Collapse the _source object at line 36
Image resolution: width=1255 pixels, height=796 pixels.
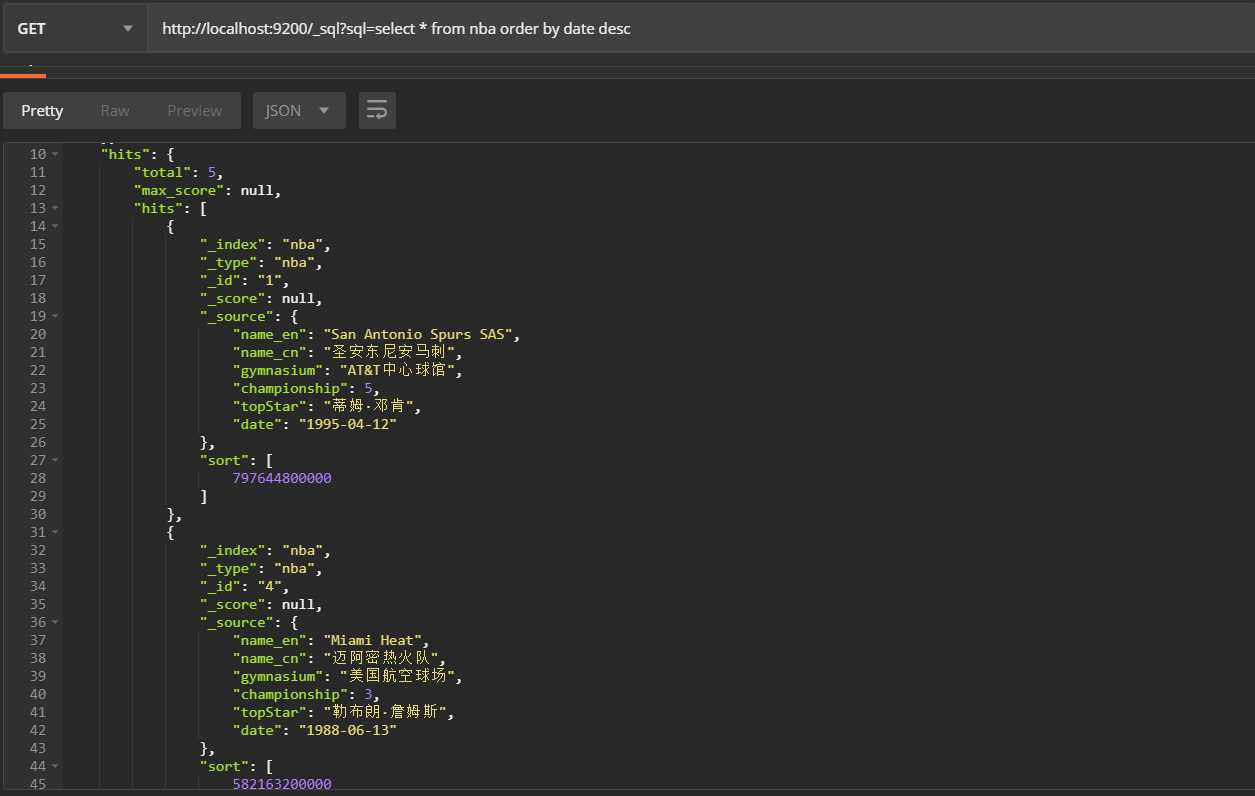55,622
